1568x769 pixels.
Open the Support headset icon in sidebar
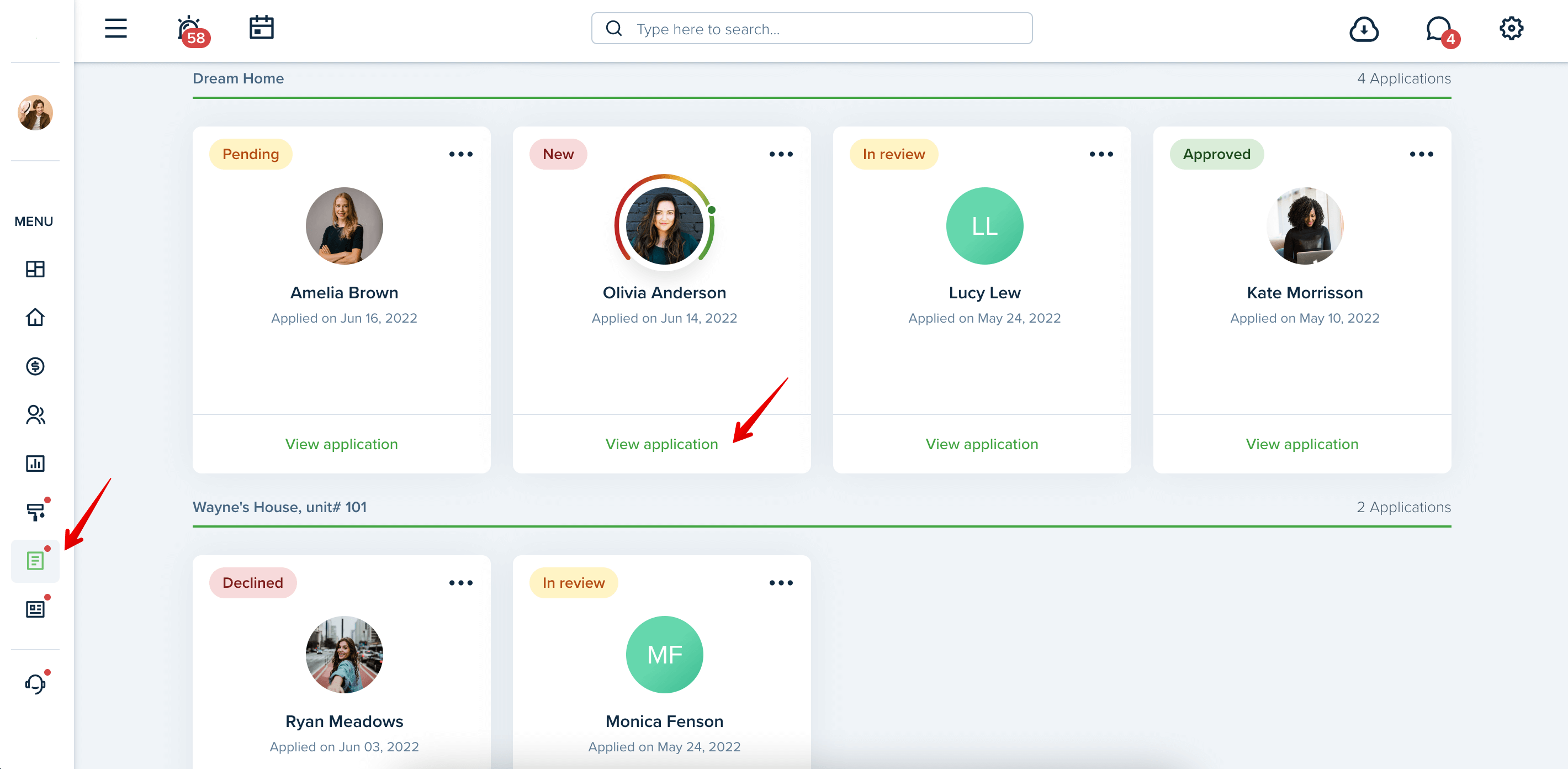(x=36, y=683)
